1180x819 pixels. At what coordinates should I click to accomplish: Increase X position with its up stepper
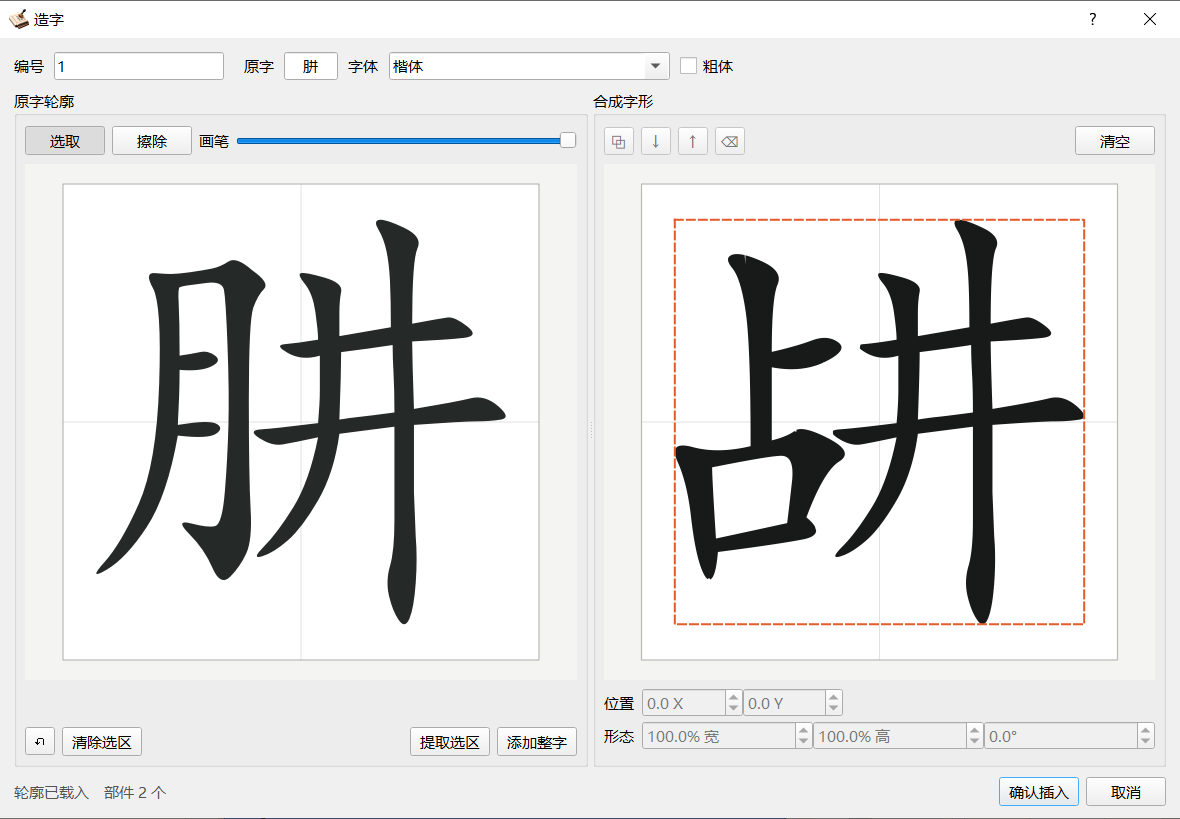click(x=734, y=697)
